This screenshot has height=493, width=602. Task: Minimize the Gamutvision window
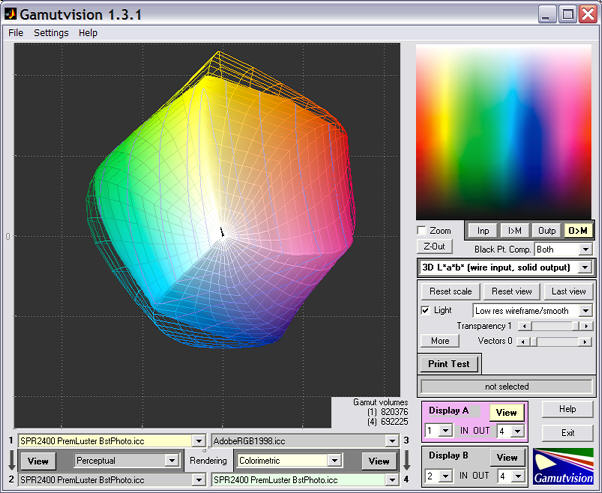[x=547, y=15]
